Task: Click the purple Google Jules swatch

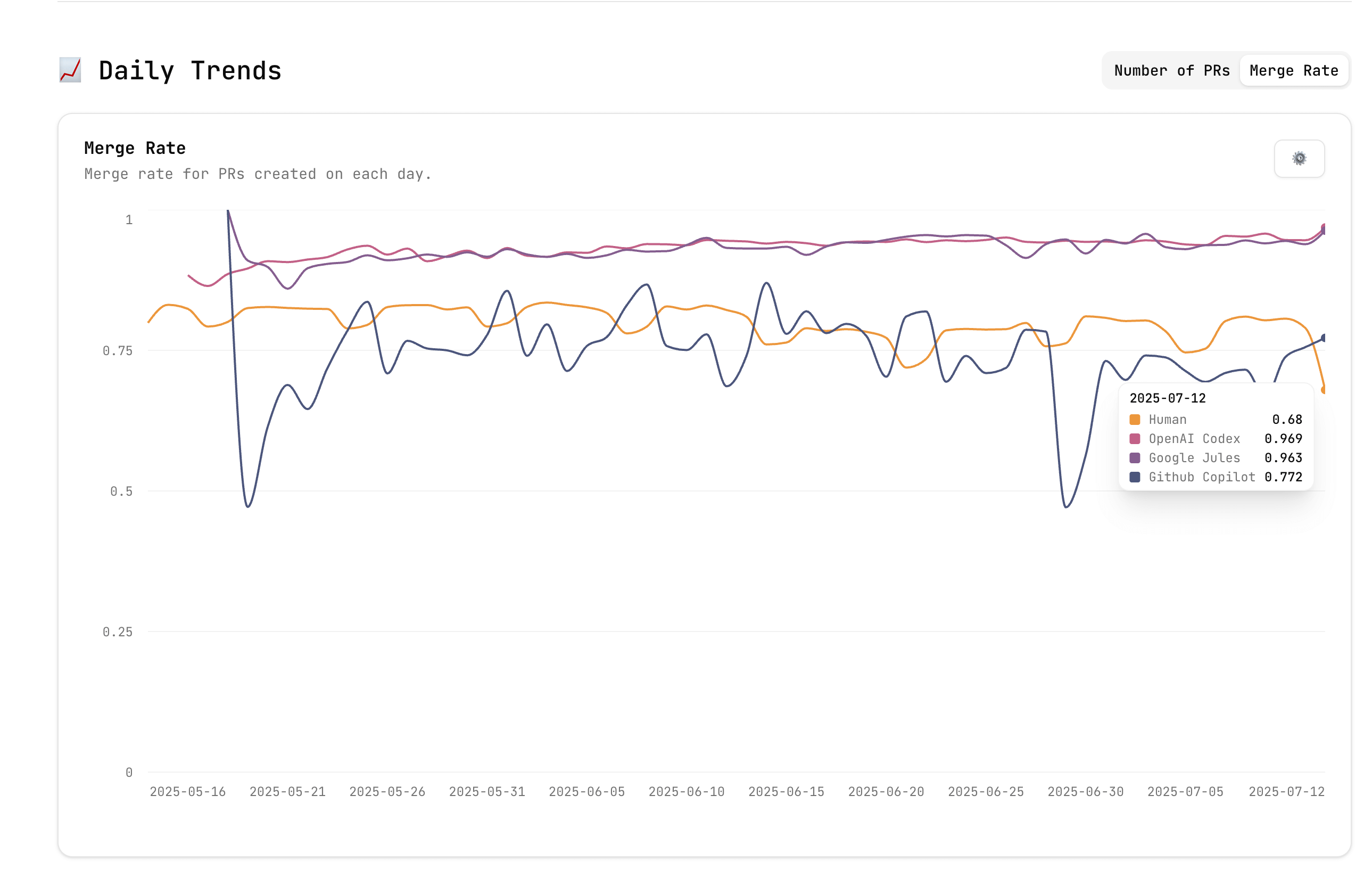Action: pyautogui.click(x=1135, y=458)
